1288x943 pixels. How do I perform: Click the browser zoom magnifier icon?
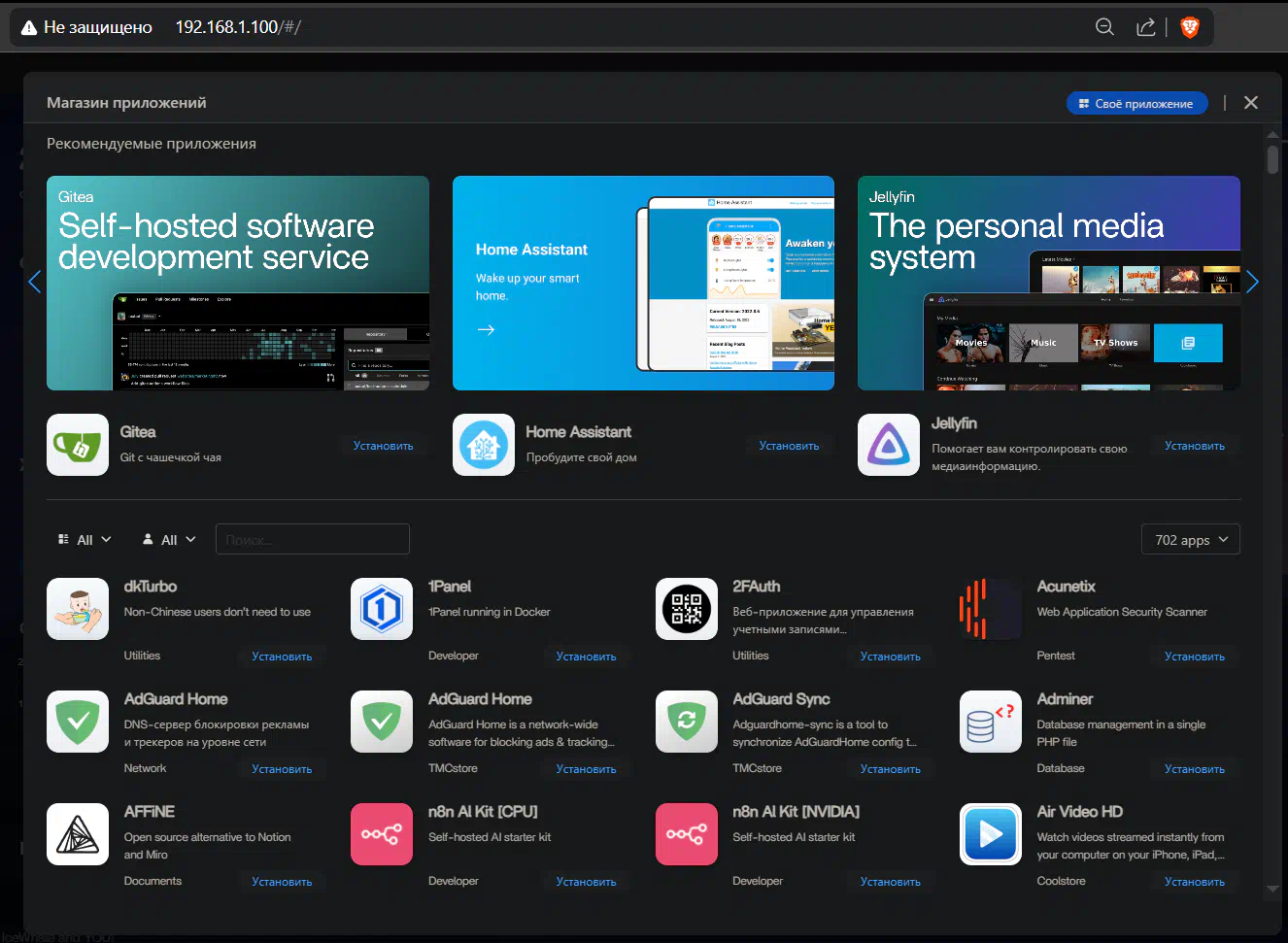[x=1104, y=27]
